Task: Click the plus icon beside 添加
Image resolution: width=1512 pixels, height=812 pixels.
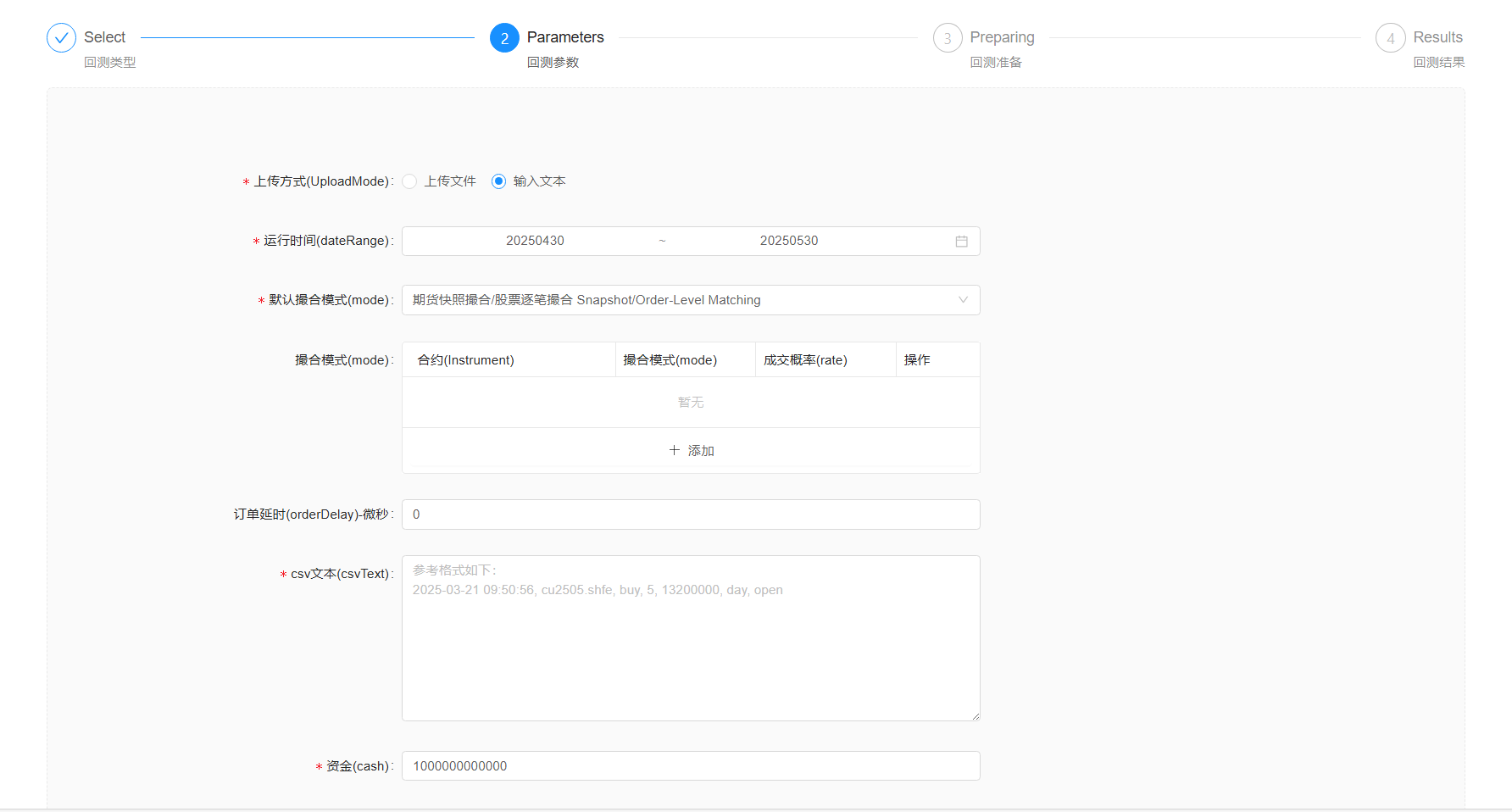Action: 675,450
